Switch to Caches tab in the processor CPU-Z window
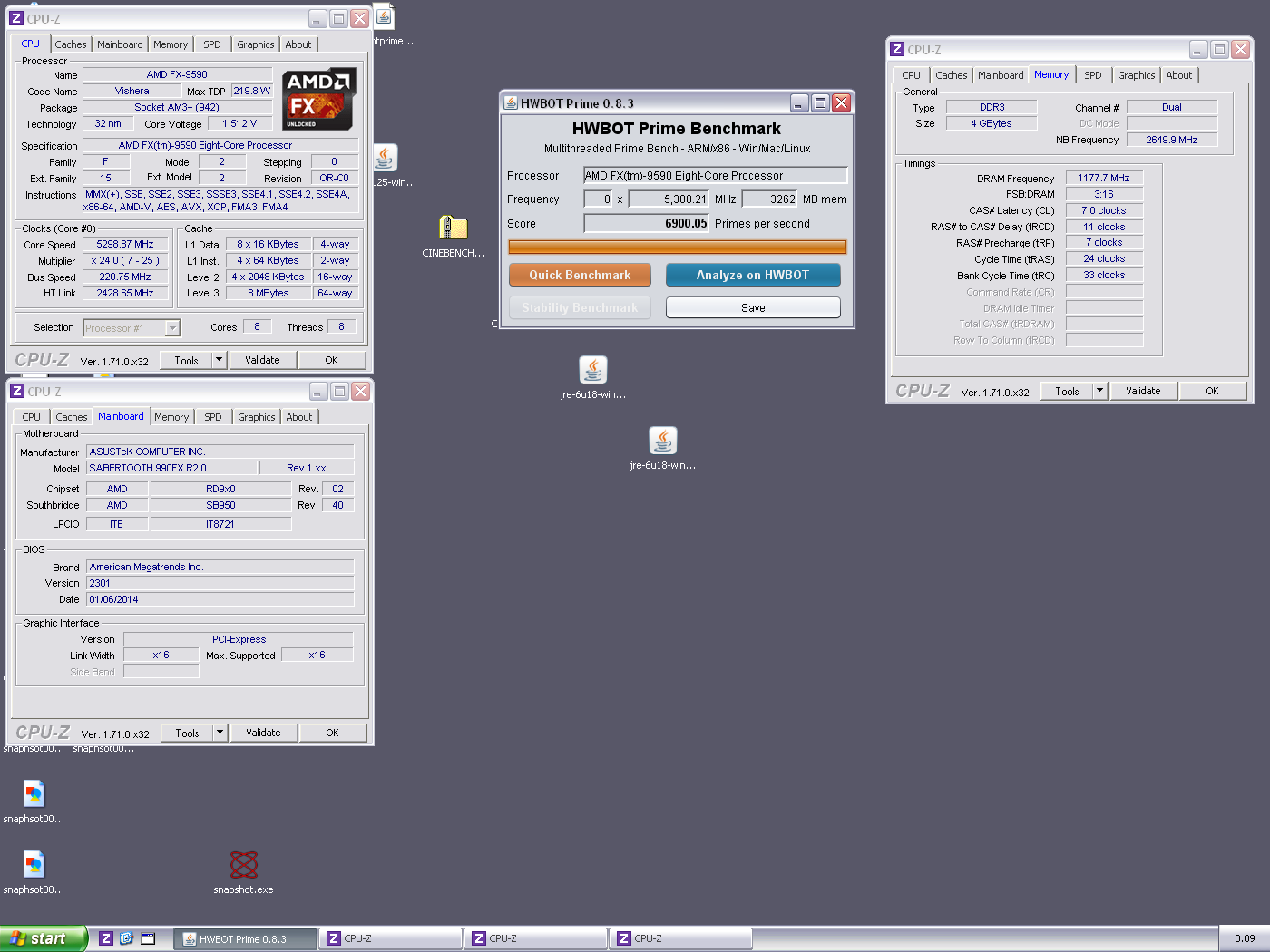The height and width of the screenshot is (952, 1270). 71,44
